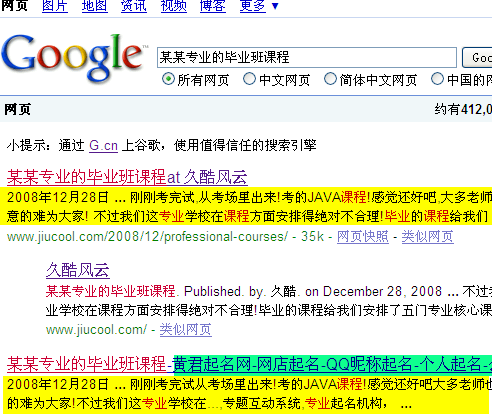Viewport: 492px width, 414px height.
Task: Open the 地图 (Maps) tab
Action: tap(95, 6)
